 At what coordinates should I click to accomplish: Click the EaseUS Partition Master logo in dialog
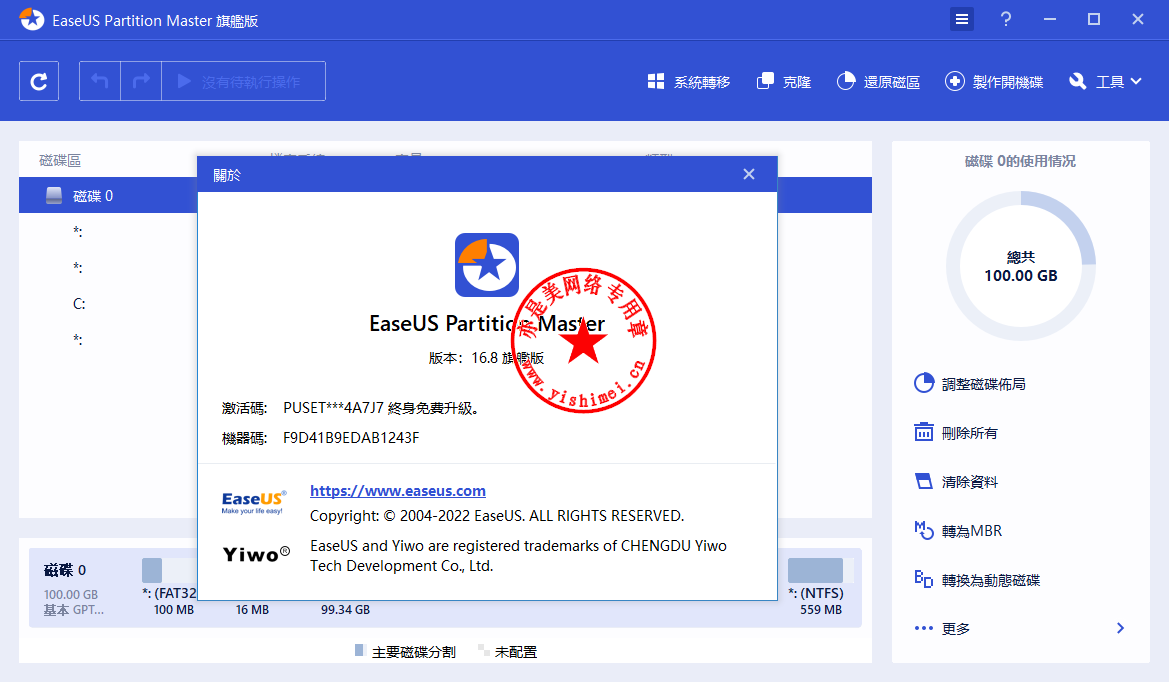[x=487, y=265]
